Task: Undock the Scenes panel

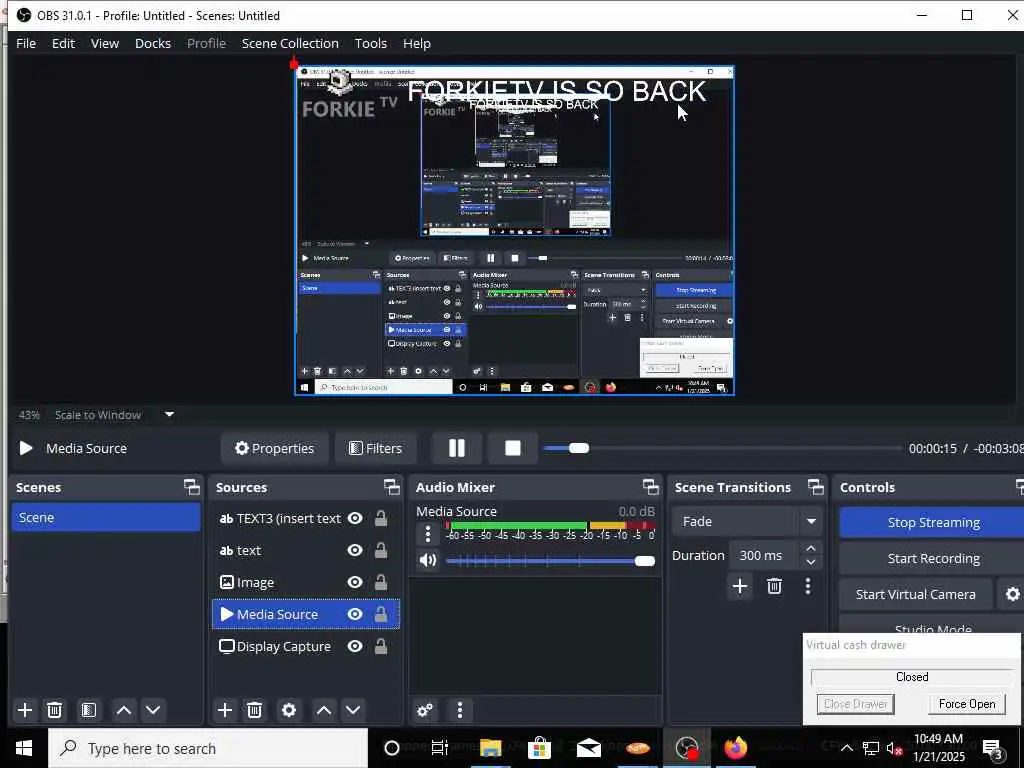Action: coord(191,487)
